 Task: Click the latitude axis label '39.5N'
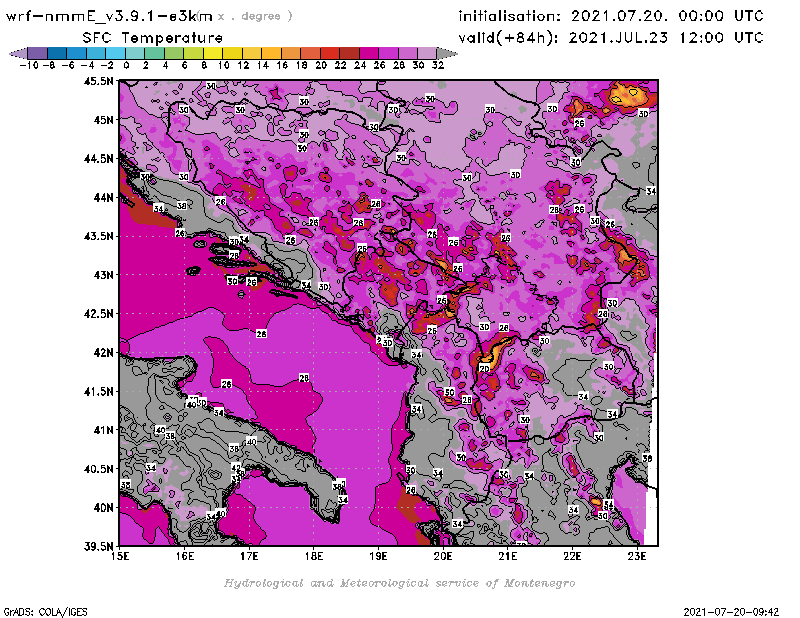98,546
